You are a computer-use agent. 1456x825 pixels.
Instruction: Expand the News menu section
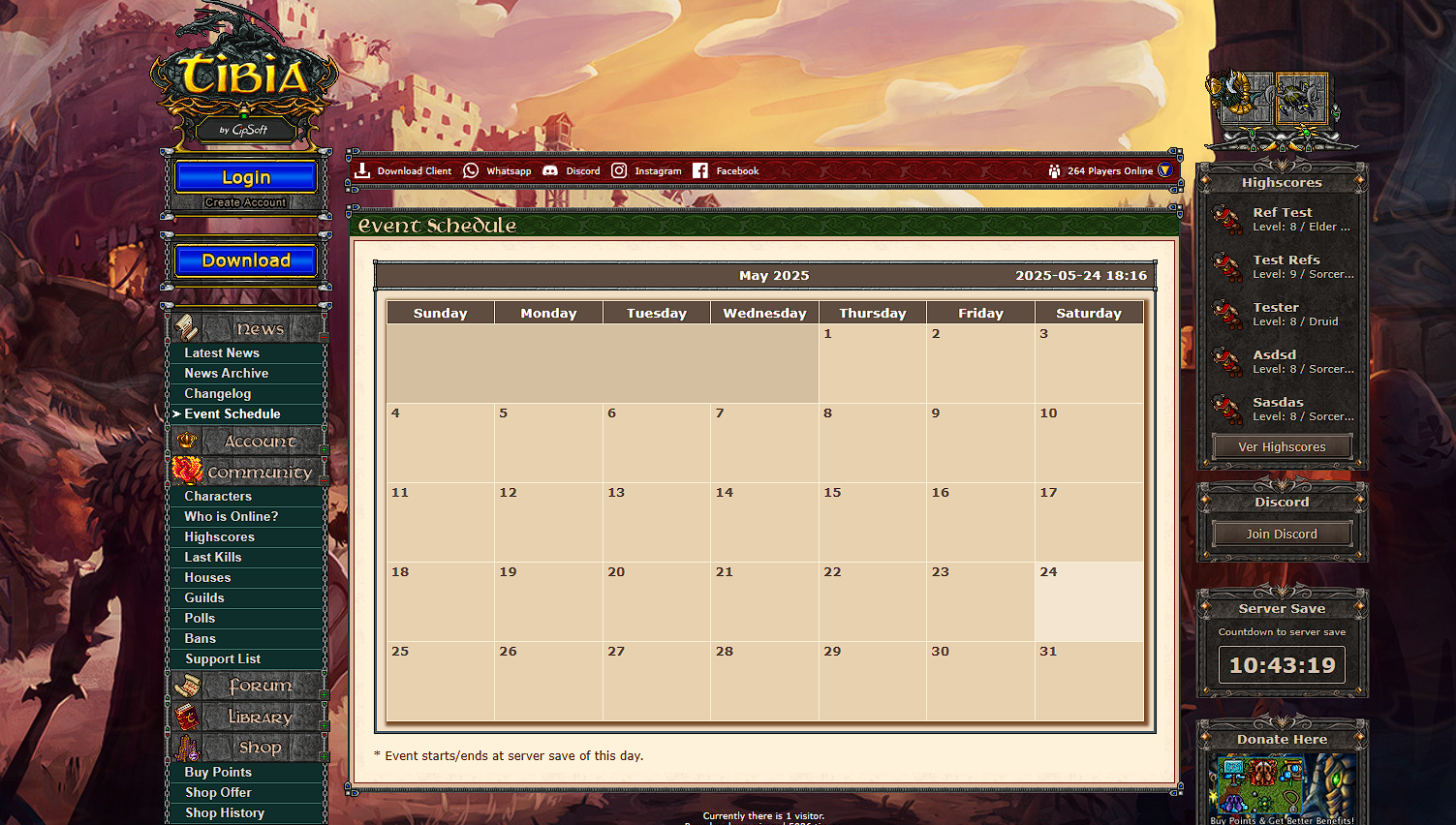click(249, 328)
